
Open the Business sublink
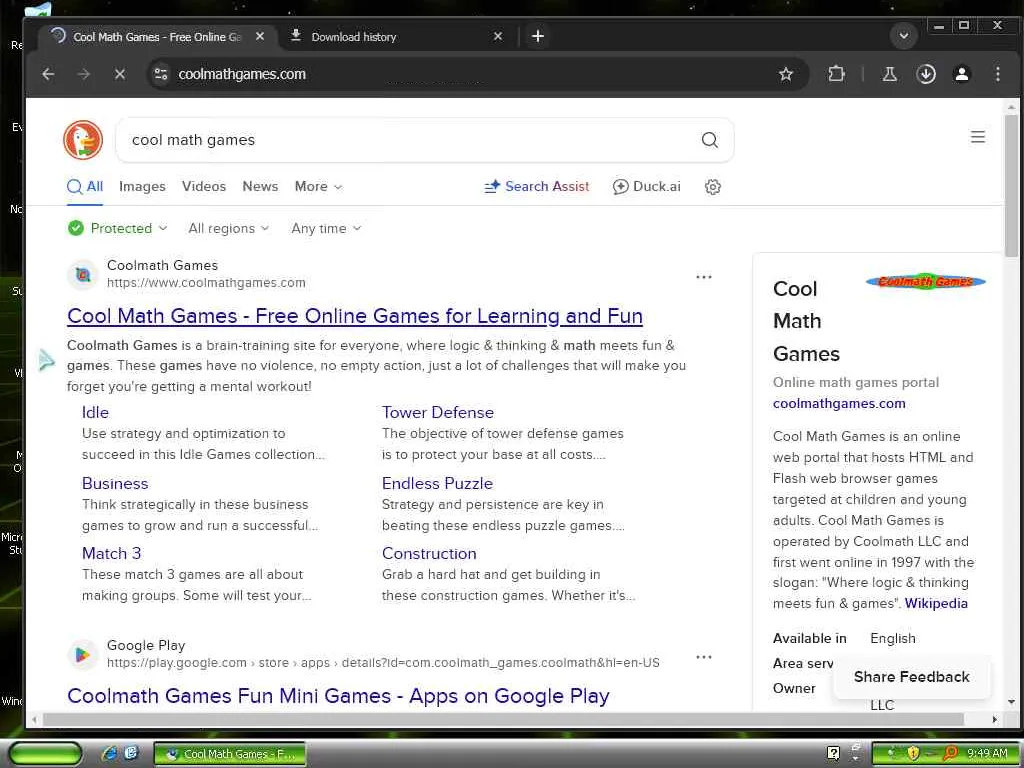(x=115, y=483)
